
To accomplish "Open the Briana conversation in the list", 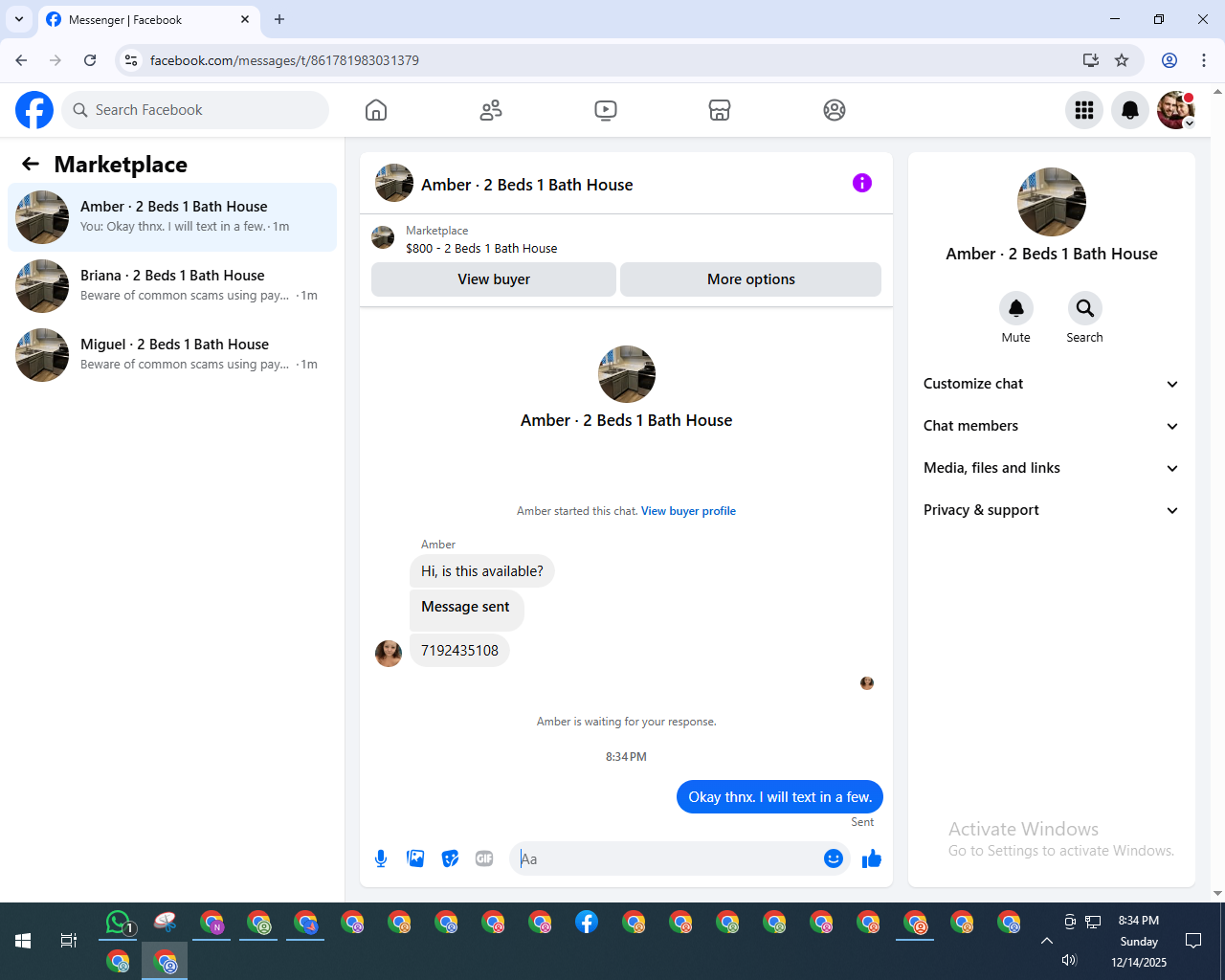I will [x=172, y=286].
